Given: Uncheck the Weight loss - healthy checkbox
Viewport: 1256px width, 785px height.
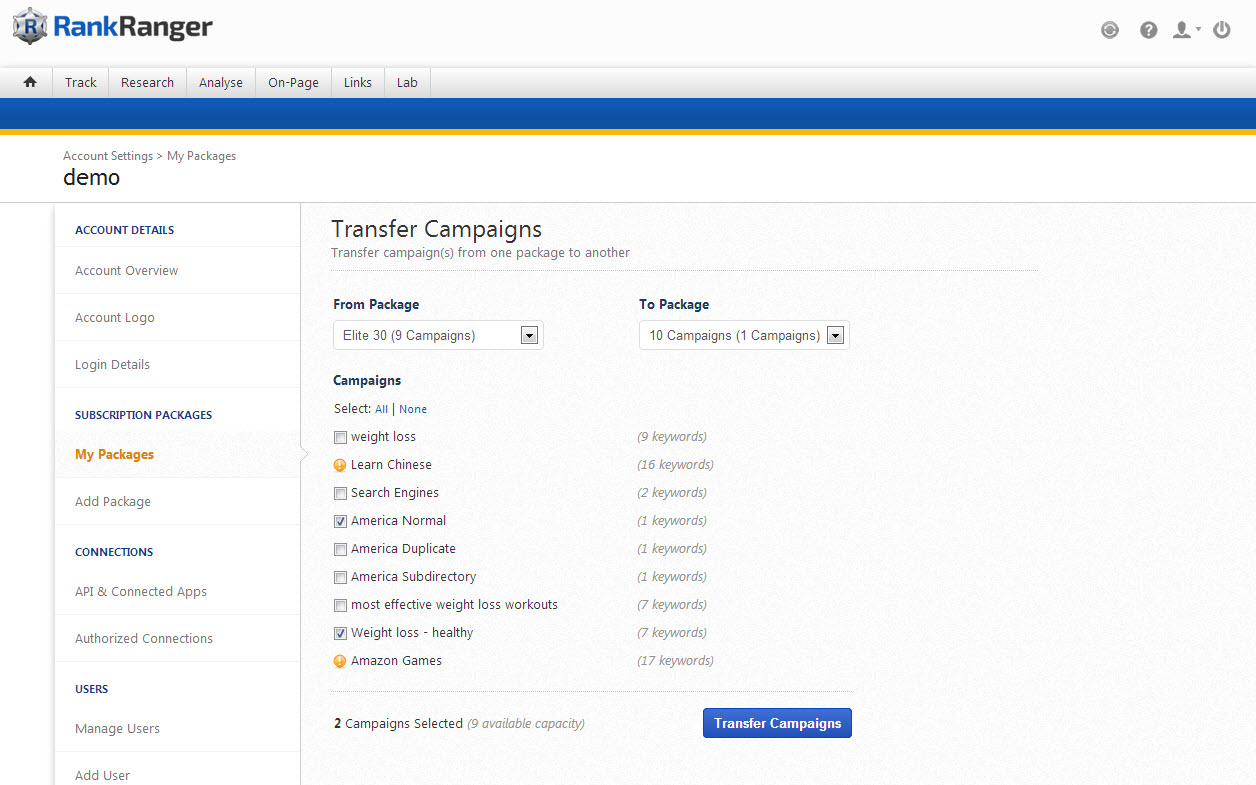Looking at the screenshot, I should [341, 633].
